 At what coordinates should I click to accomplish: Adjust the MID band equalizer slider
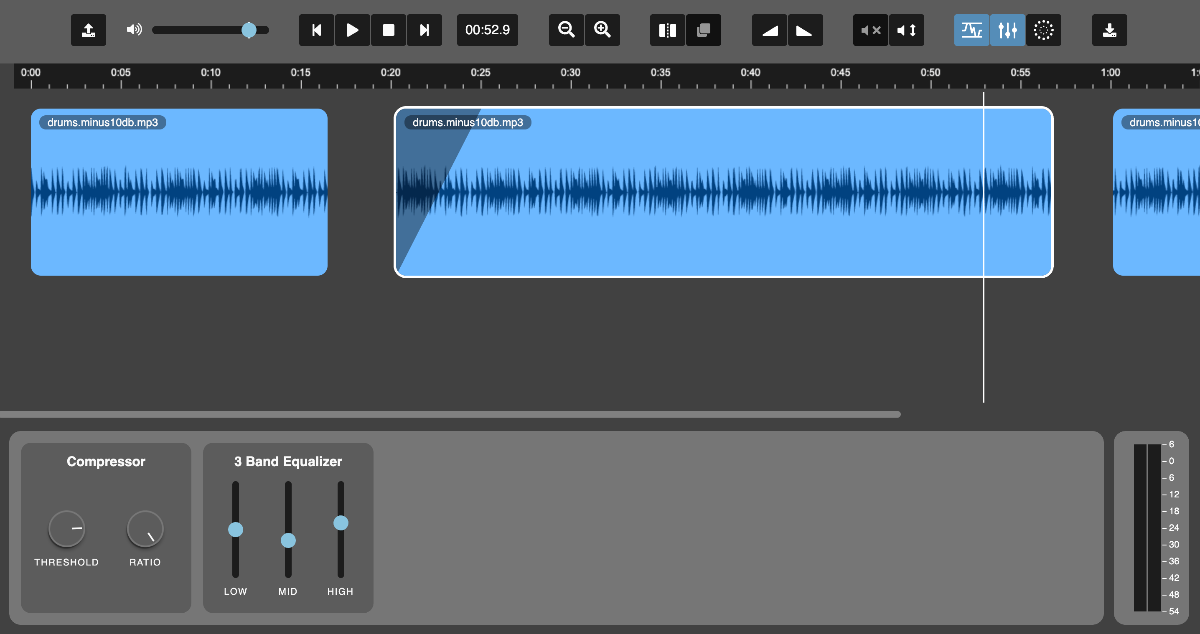click(288, 529)
